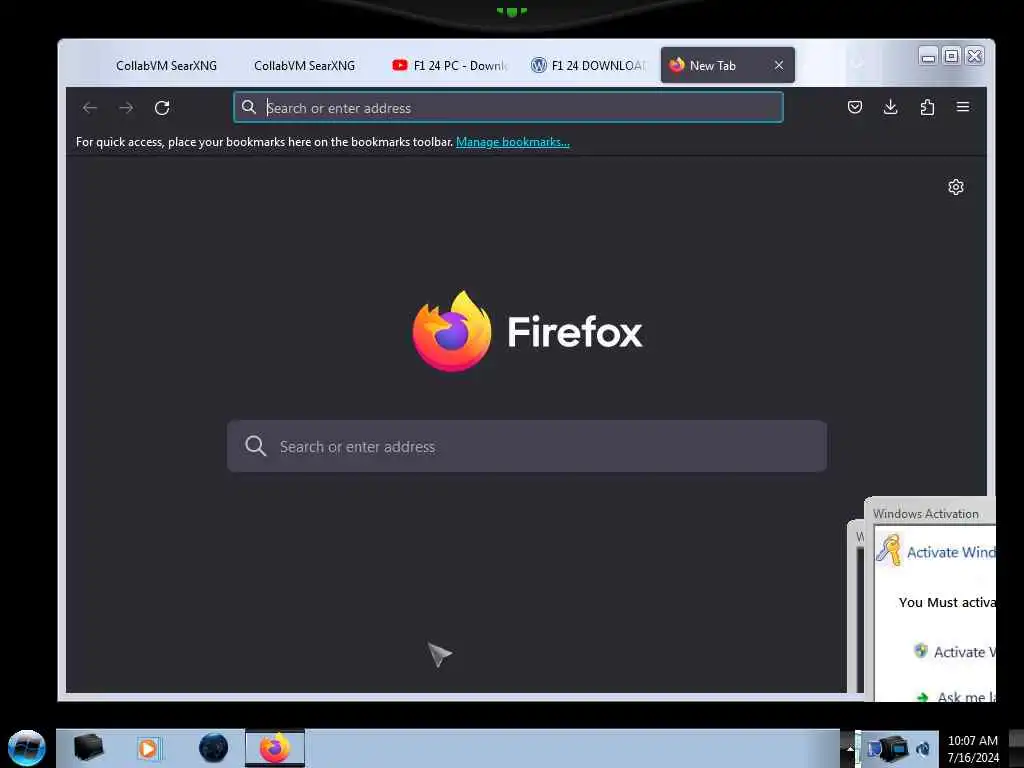Launch Windows Media Player from the taskbar
The image size is (1024, 768).
click(148, 748)
